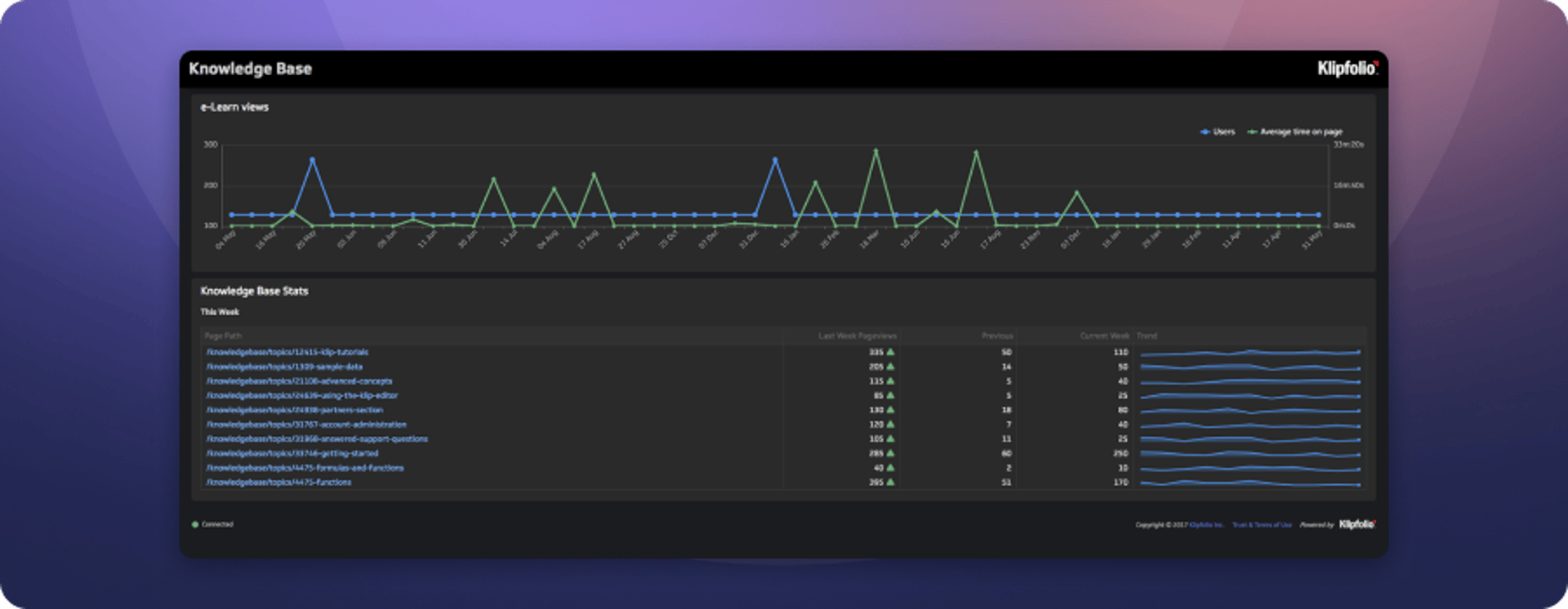Click the green up arrow beside 130
The image size is (1568, 609).
tap(890, 410)
